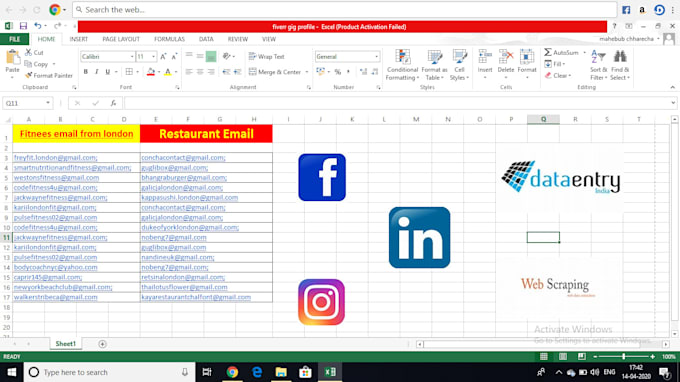Open Sort & Filter menu
Image resolution: width=680 pixels, height=382 pixels.
(x=598, y=65)
